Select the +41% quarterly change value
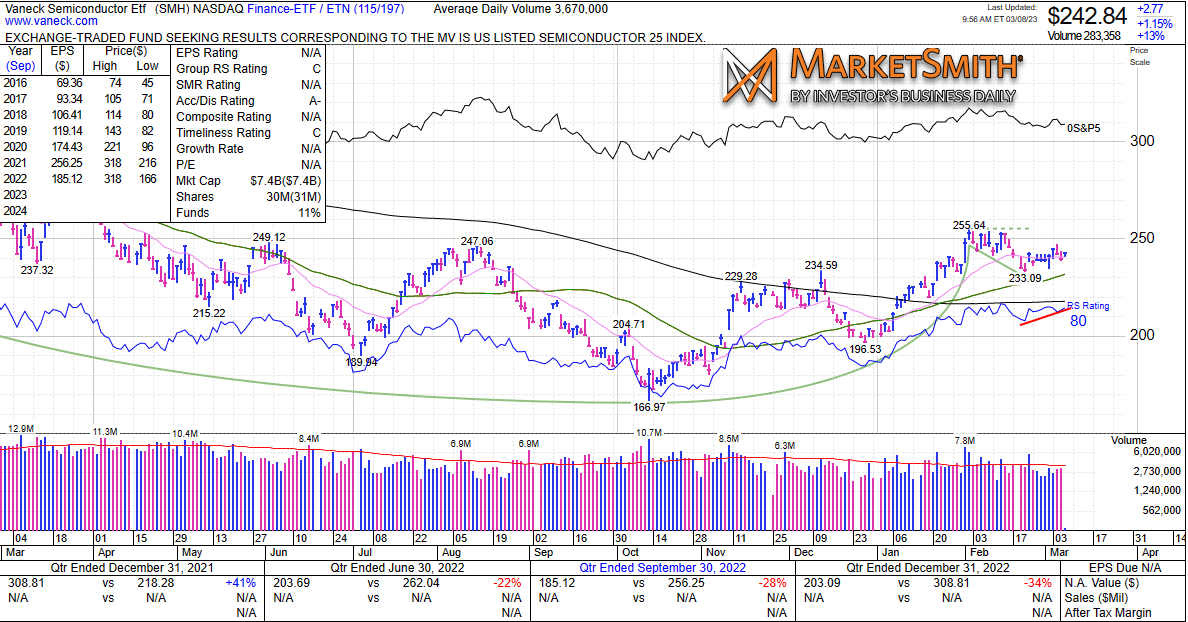The width and height of the screenshot is (1188, 622). coord(240,583)
